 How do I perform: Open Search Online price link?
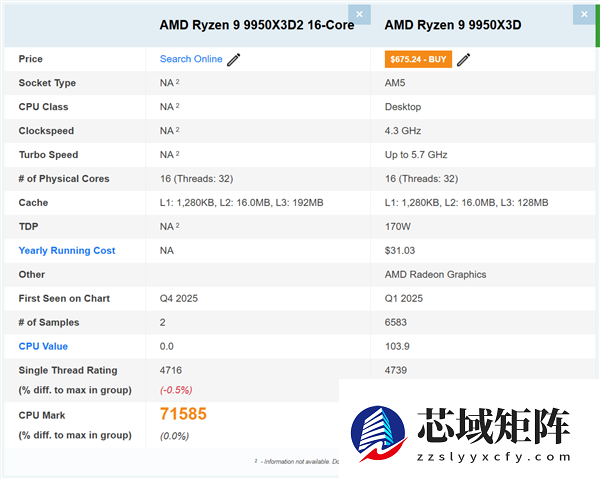tap(191, 59)
